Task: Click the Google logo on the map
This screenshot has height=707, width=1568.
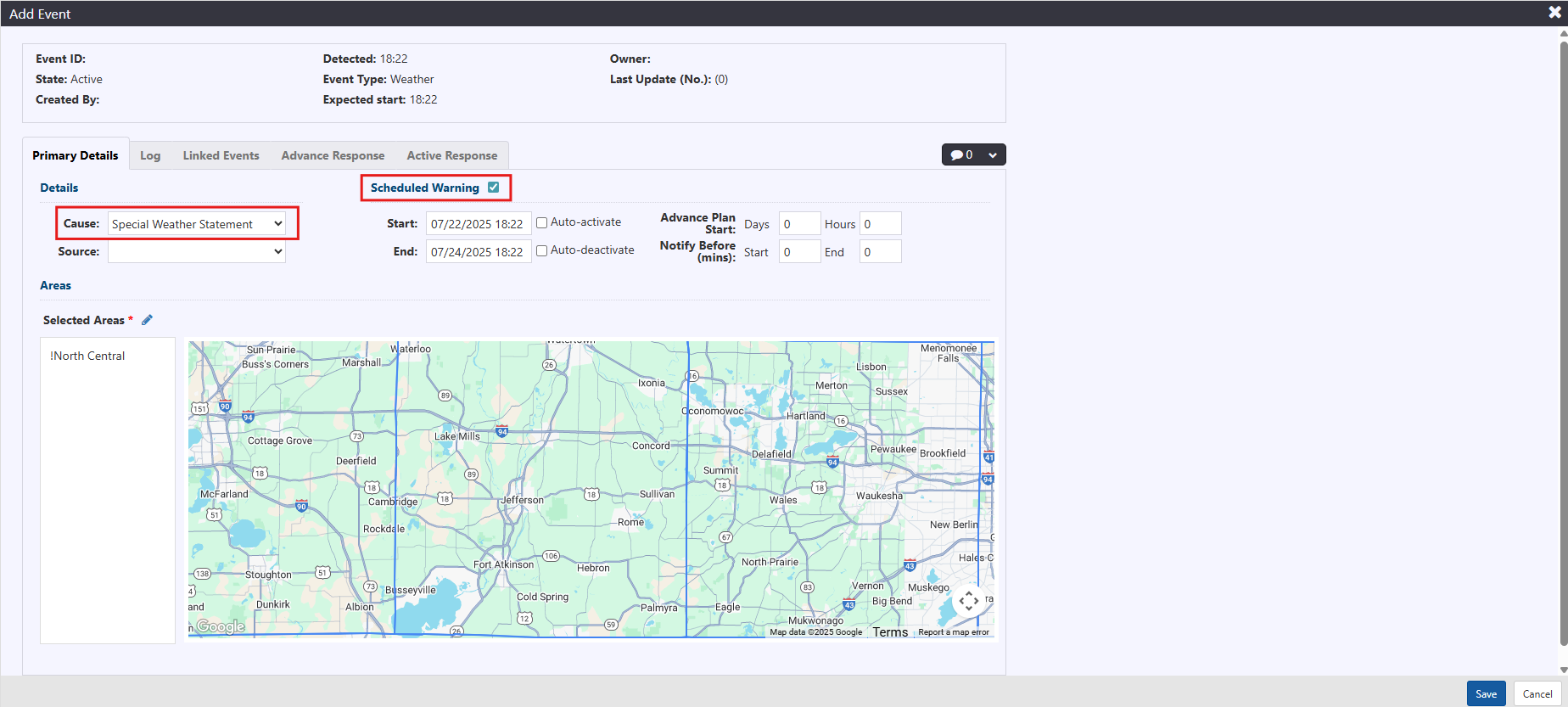Action: pos(221,626)
